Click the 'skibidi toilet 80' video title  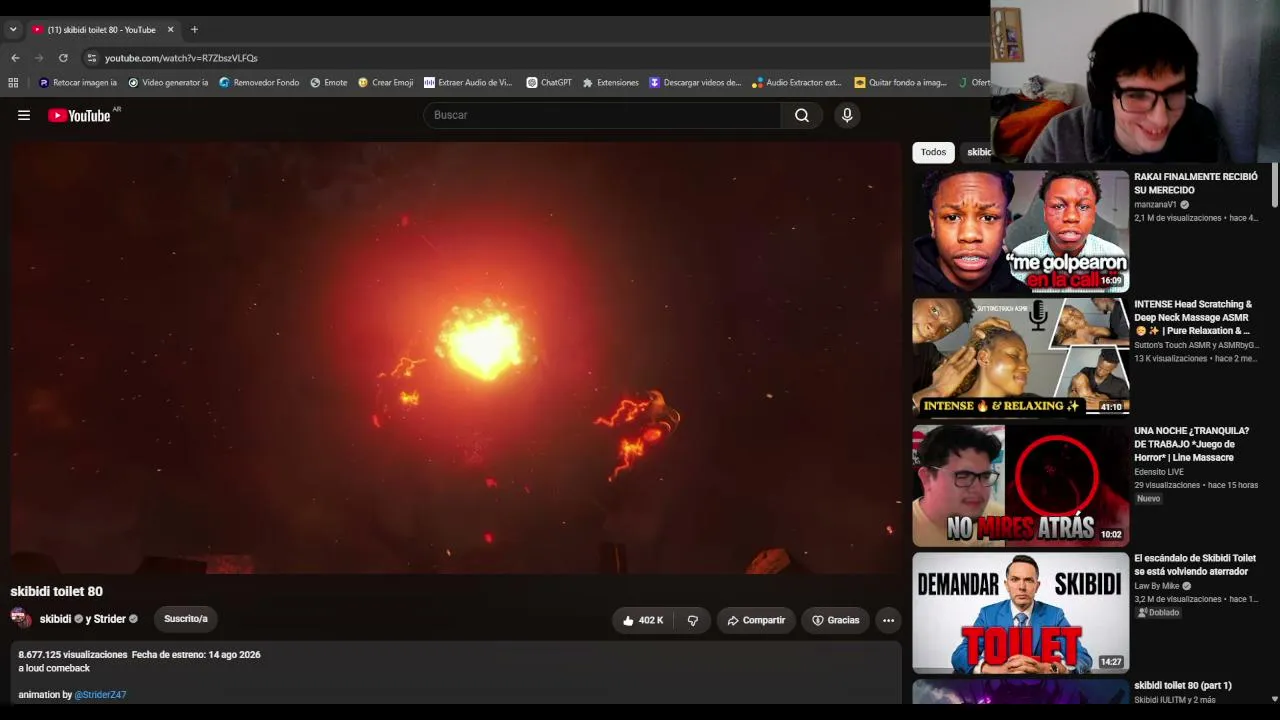(x=57, y=591)
